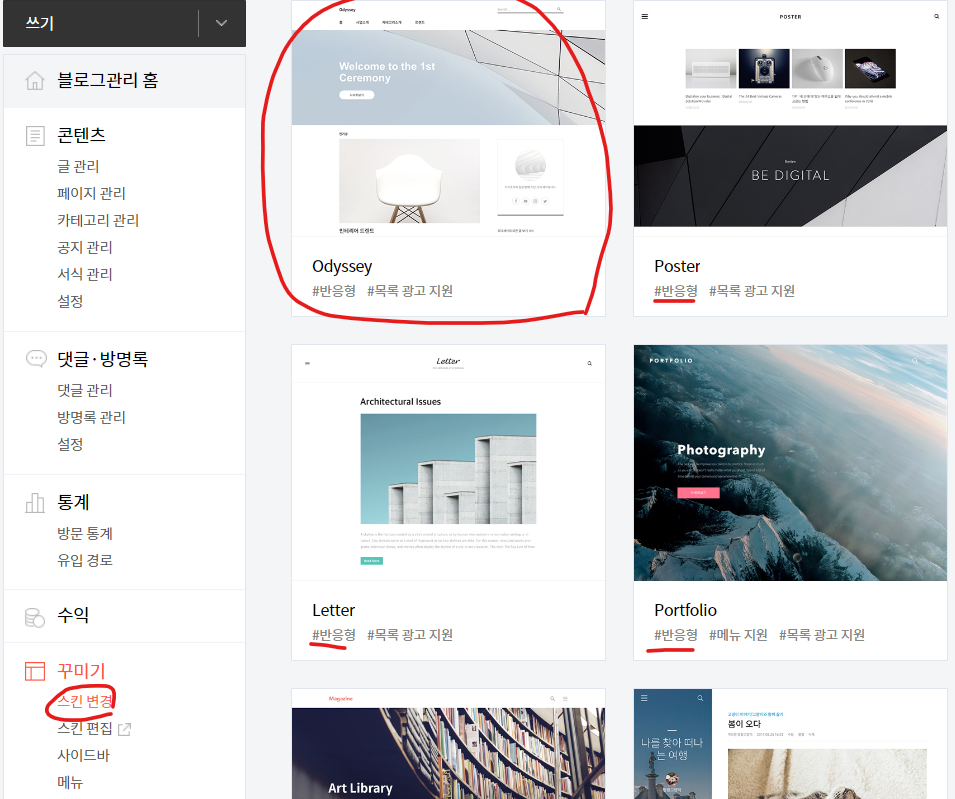Click hamburger menu icon in Poster preview
955x799 pixels.
[645, 16]
